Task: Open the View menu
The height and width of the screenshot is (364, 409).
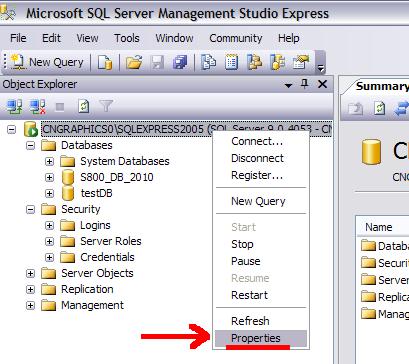Action: [x=87, y=38]
